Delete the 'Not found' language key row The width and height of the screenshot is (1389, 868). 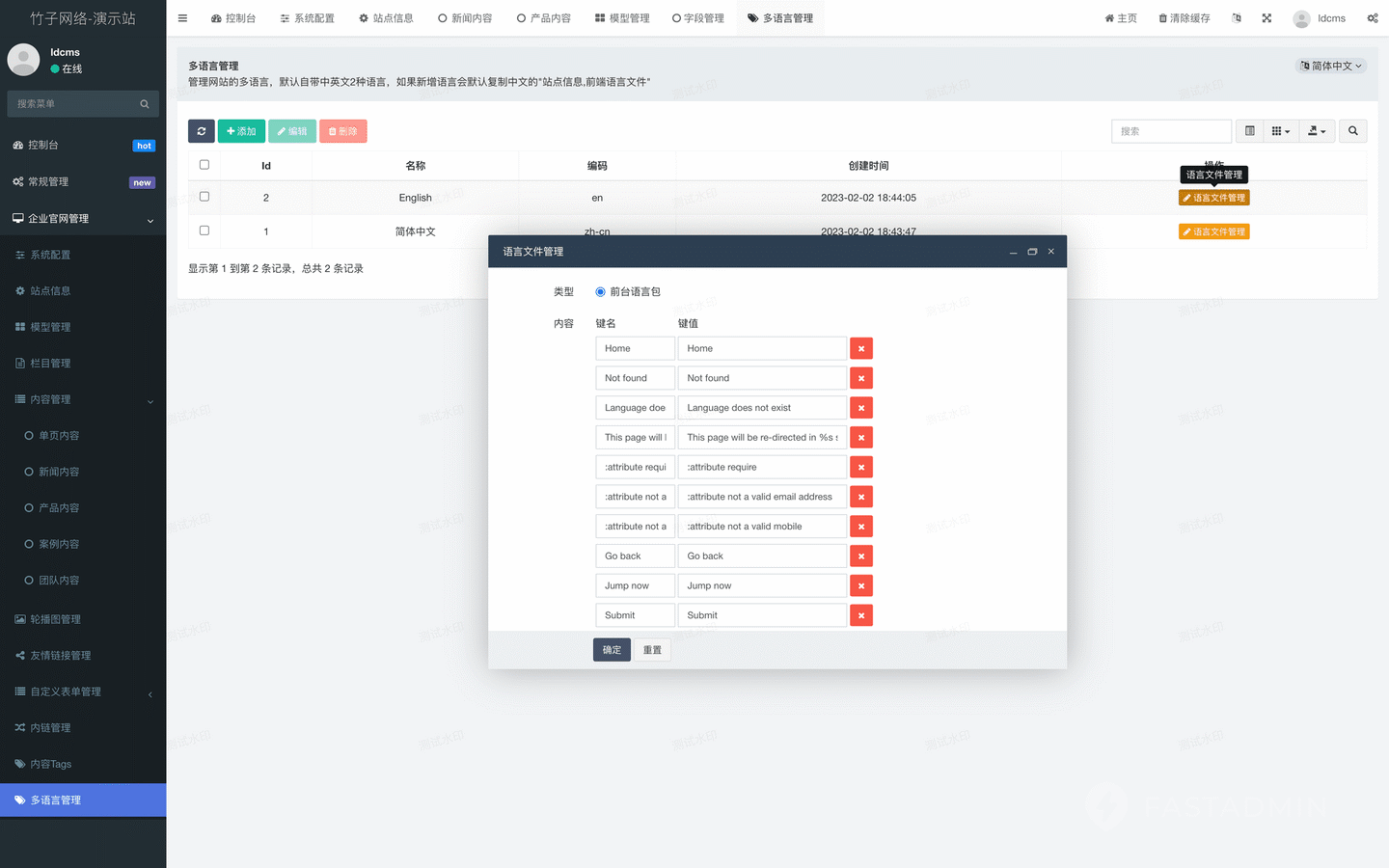[861, 378]
